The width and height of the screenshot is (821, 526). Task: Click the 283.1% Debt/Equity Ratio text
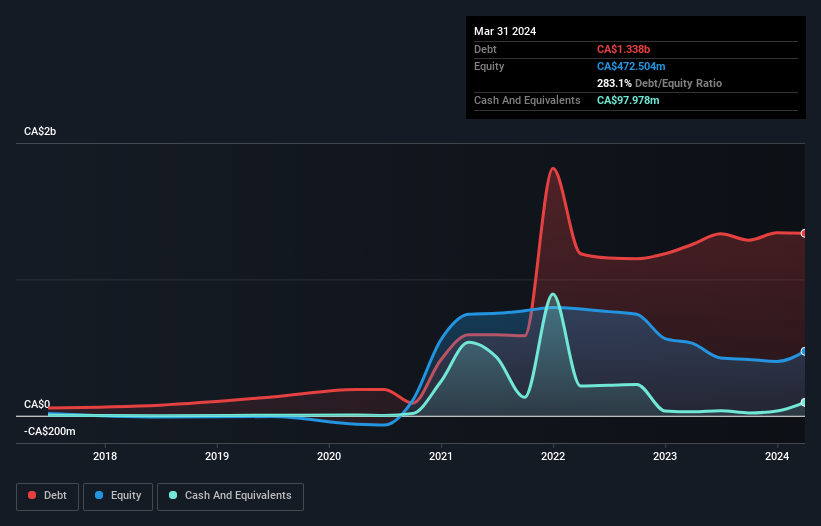pos(659,83)
